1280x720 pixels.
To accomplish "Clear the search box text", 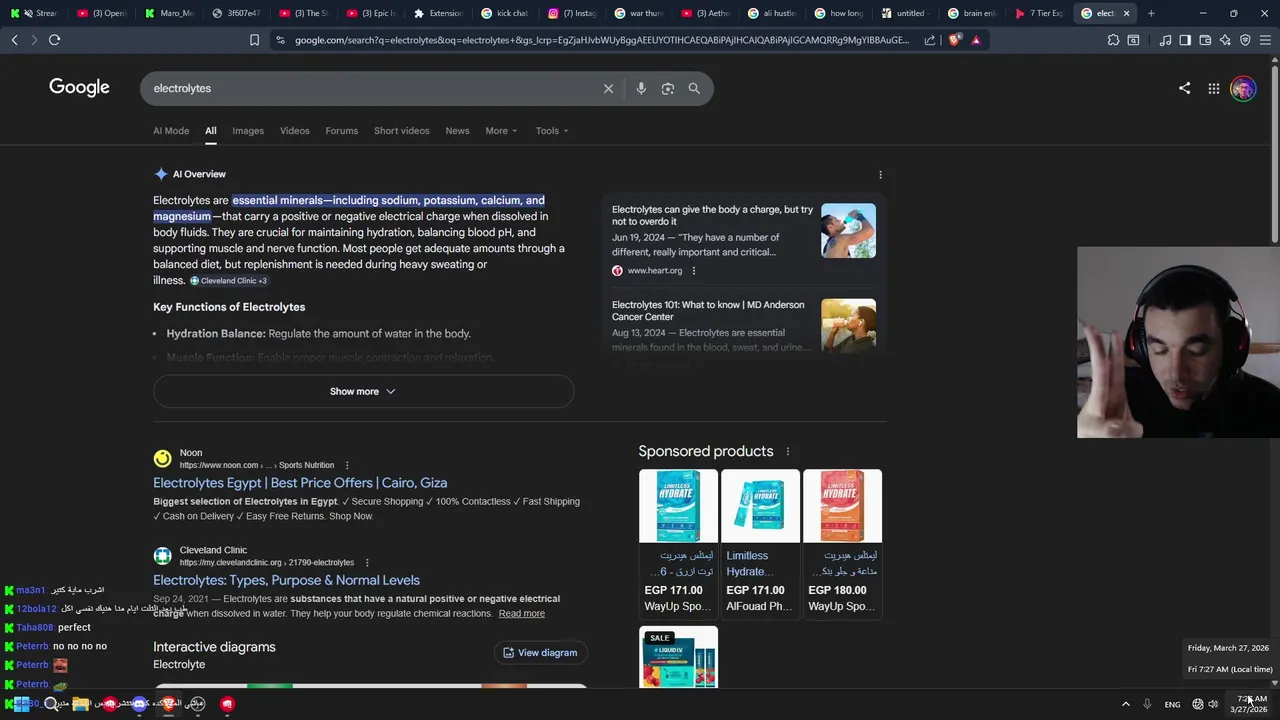I will [608, 88].
